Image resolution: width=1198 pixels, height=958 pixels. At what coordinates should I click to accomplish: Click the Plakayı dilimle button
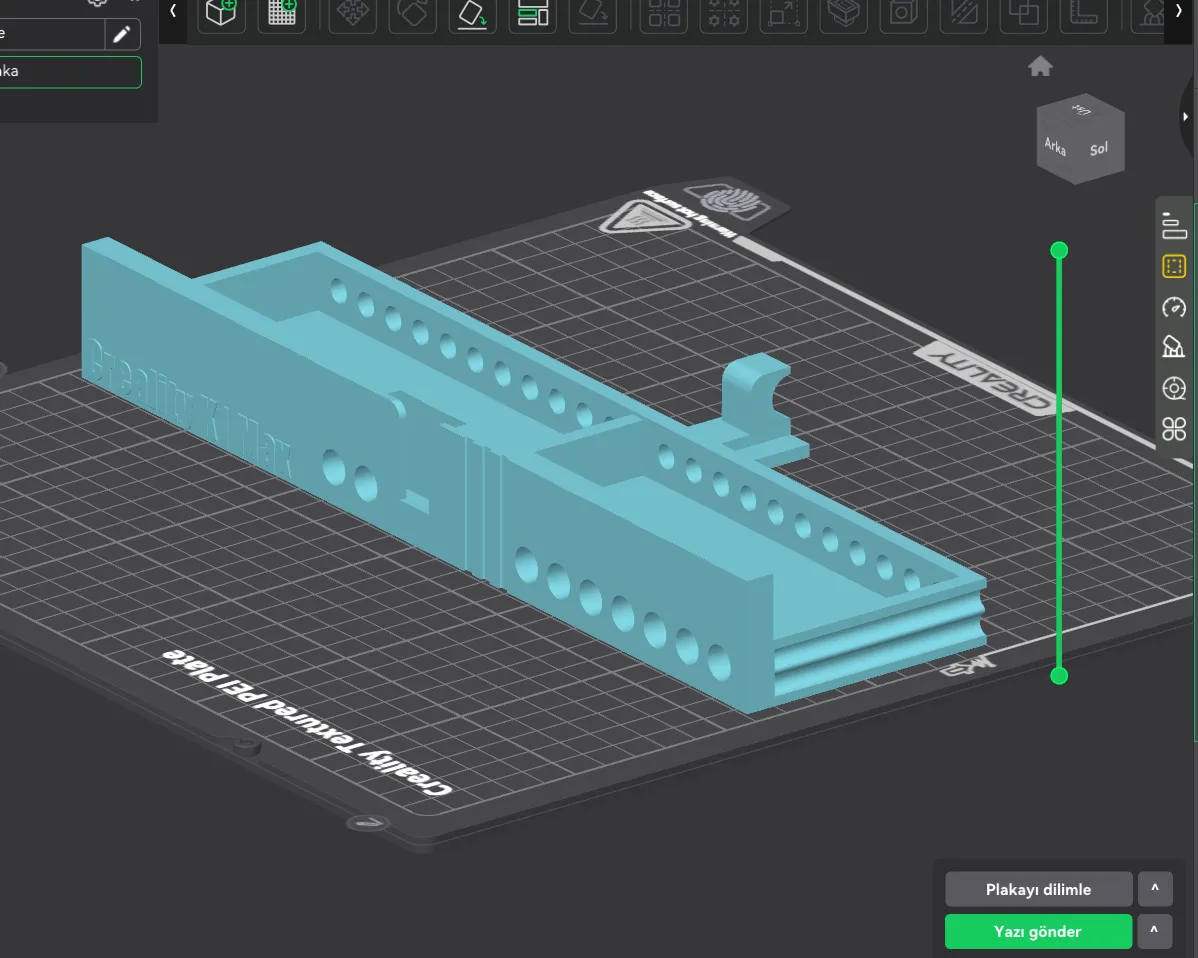(1038, 889)
